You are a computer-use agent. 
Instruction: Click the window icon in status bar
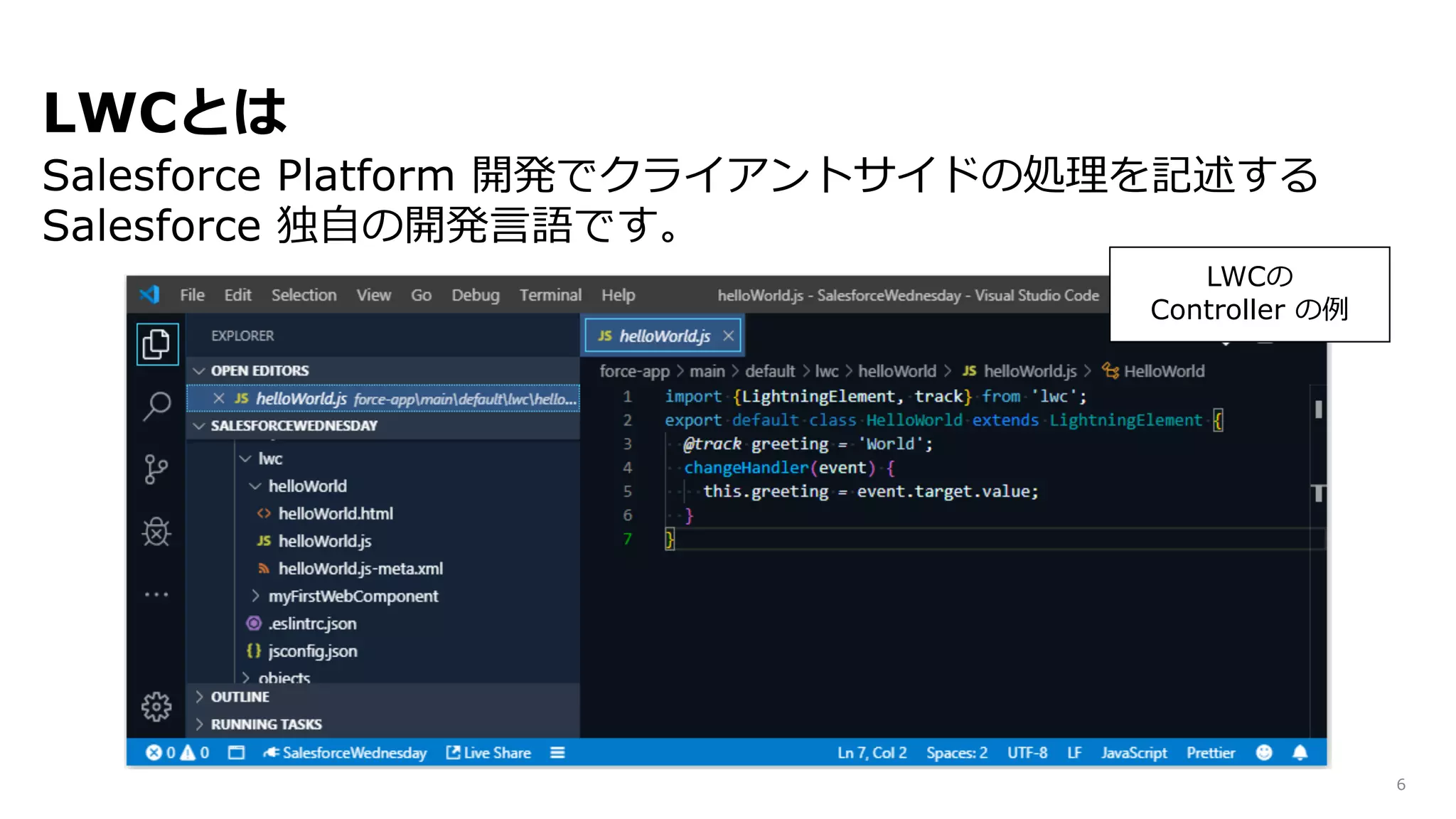[x=236, y=752]
